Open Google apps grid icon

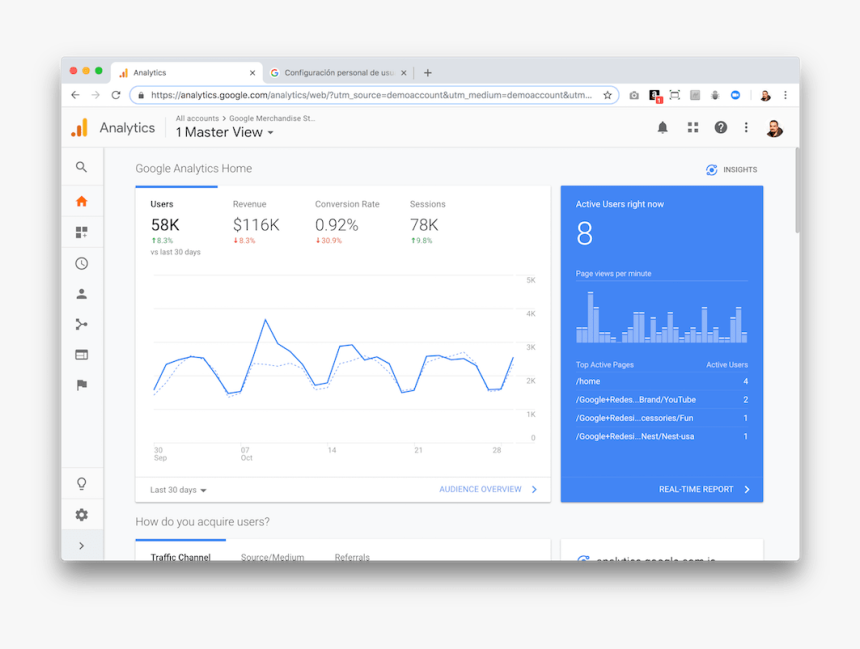coord(693,127)
